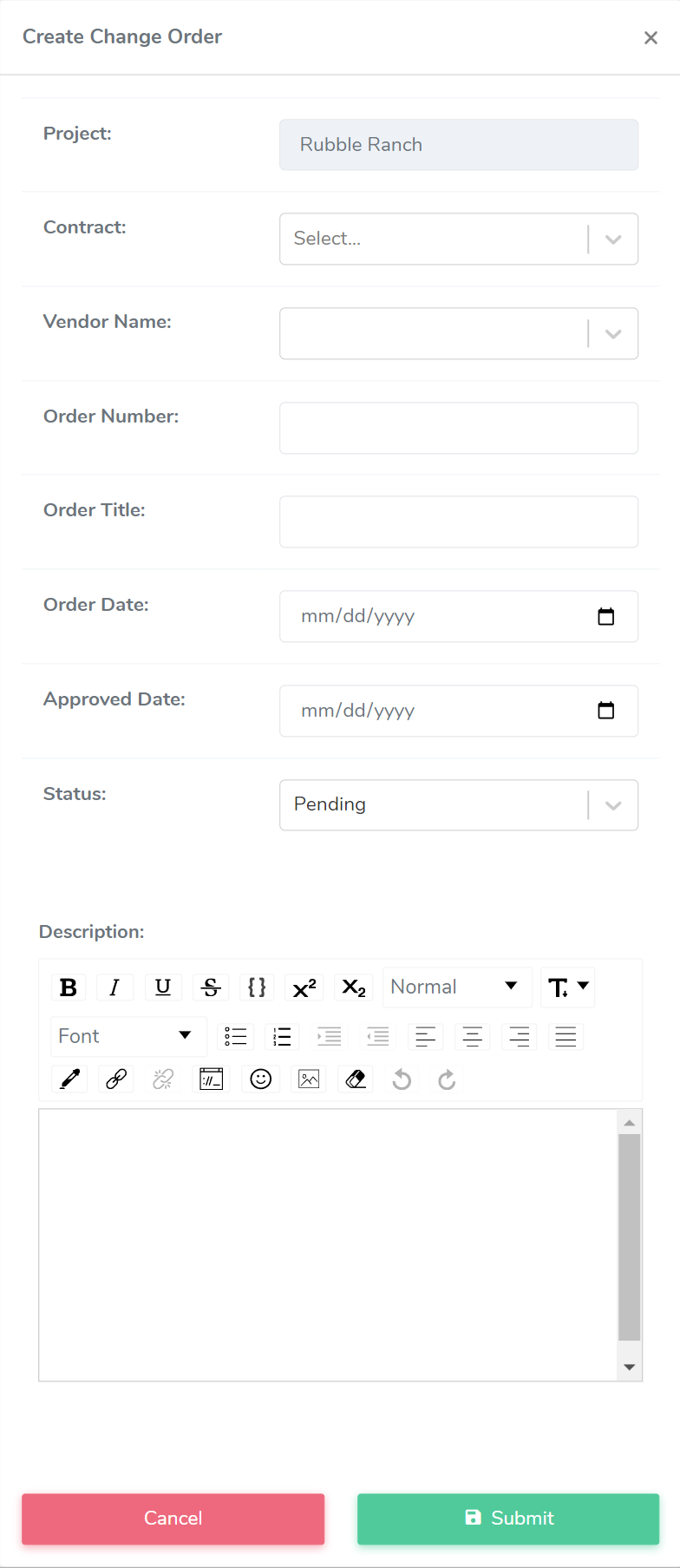Open the text color picker

click(x=69, y=1079)
